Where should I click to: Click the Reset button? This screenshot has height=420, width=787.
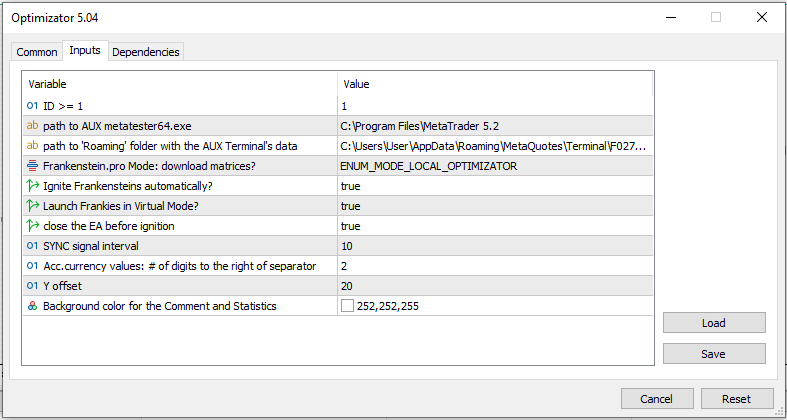coord(736,399)
